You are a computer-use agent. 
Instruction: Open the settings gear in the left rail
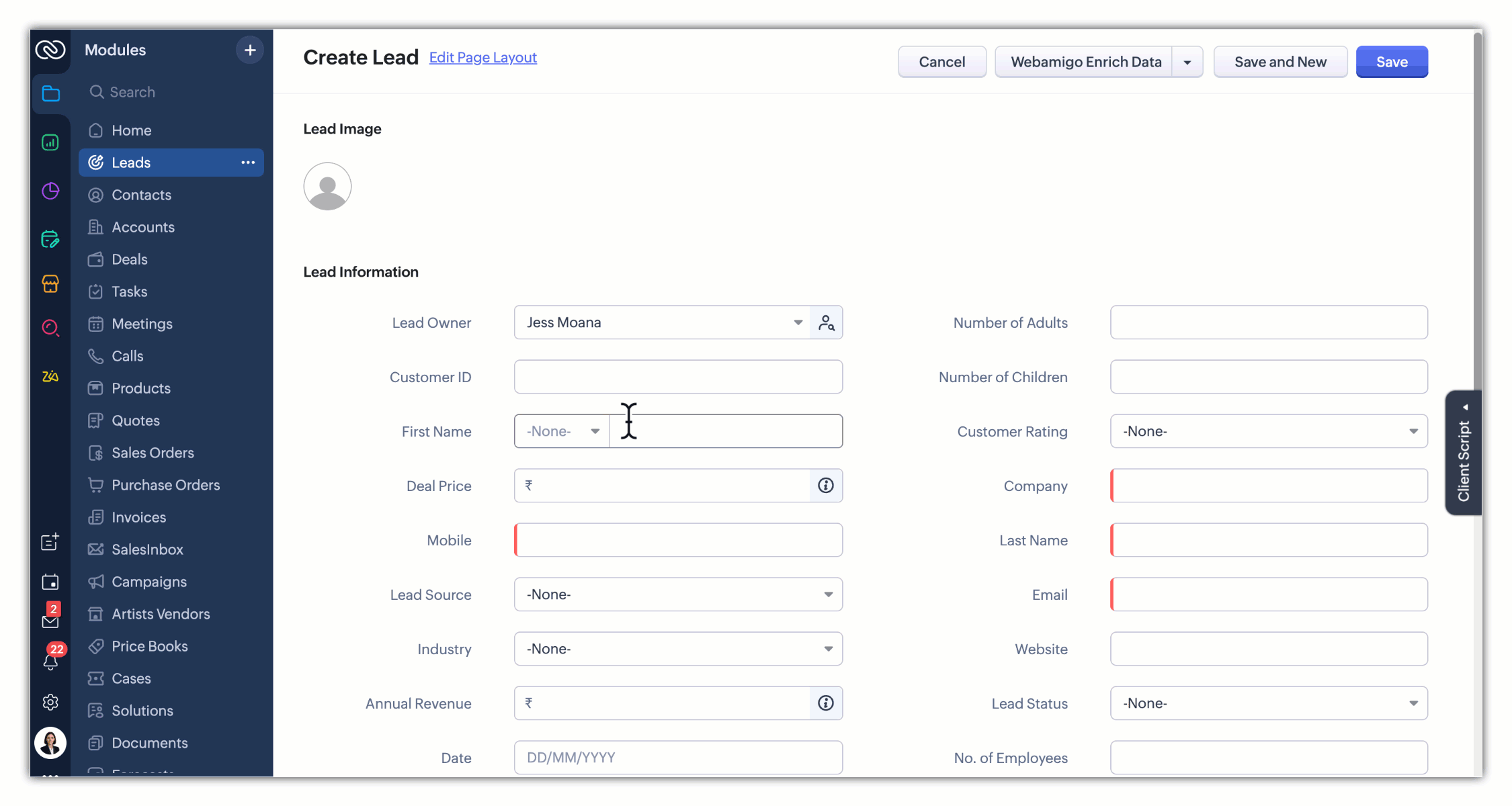tap(50, 703)
